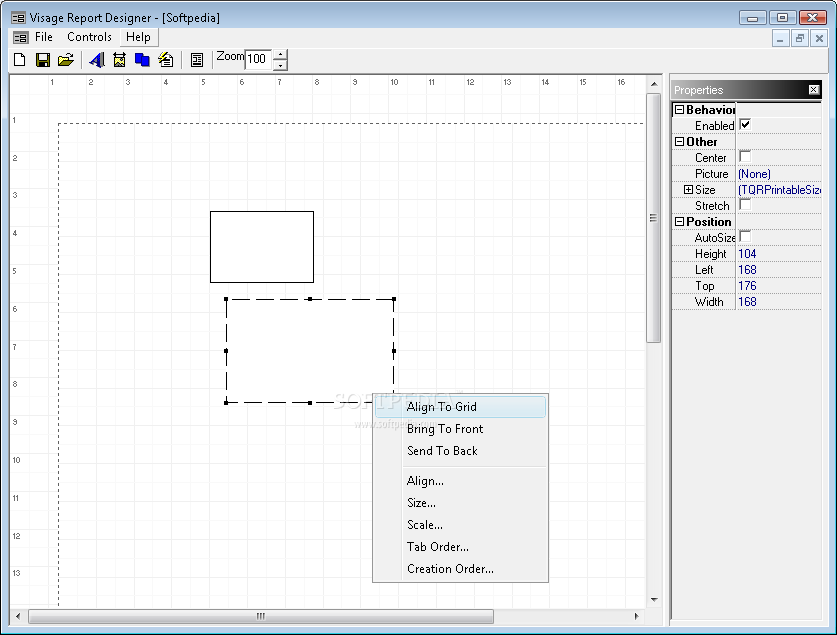Toggle the Center property checkbox
Screen dimensions: 837x635
(x=745, y=157)
